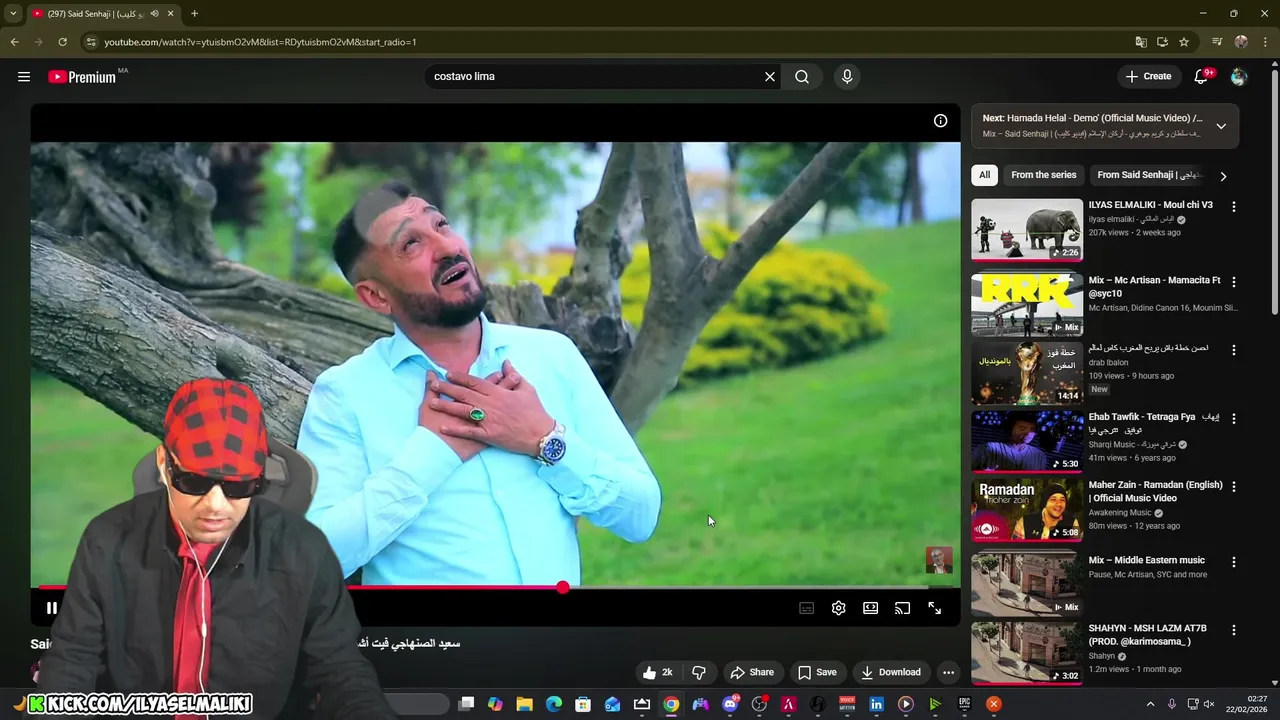1280x720 pixels.
Task: Download the video
Action: point(891,672)
